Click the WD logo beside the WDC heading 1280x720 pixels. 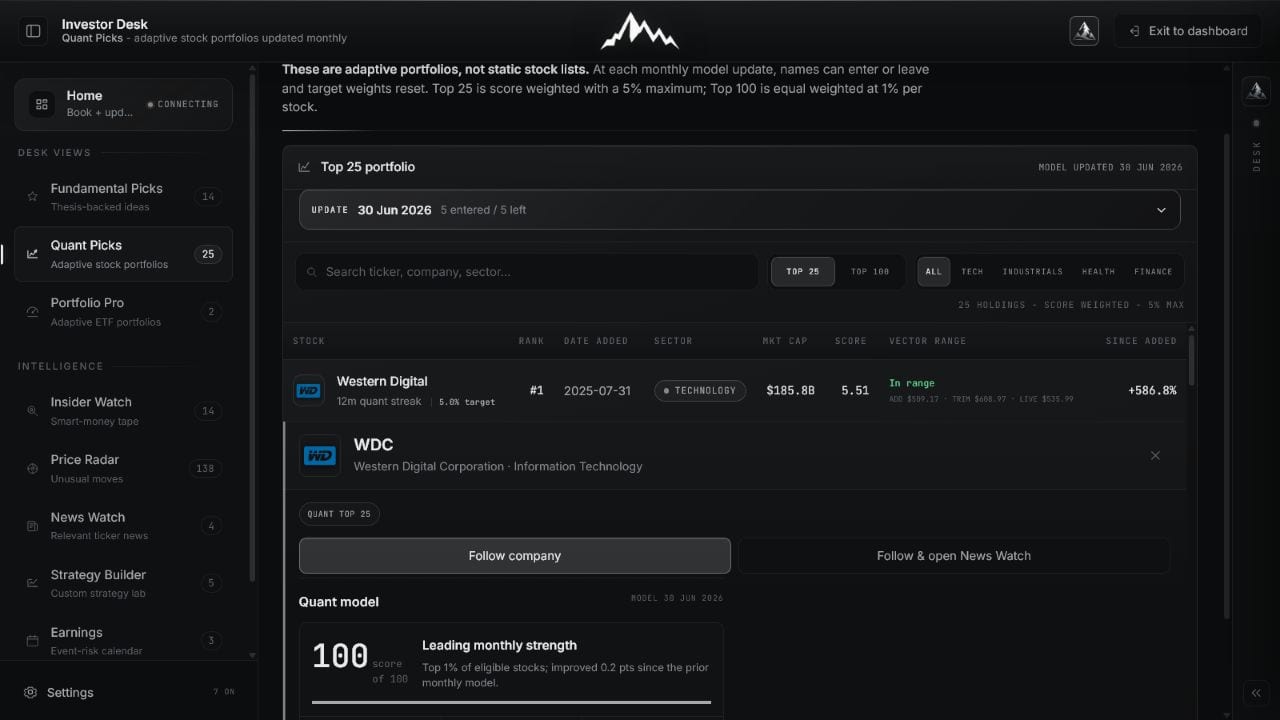click(320, 456)
